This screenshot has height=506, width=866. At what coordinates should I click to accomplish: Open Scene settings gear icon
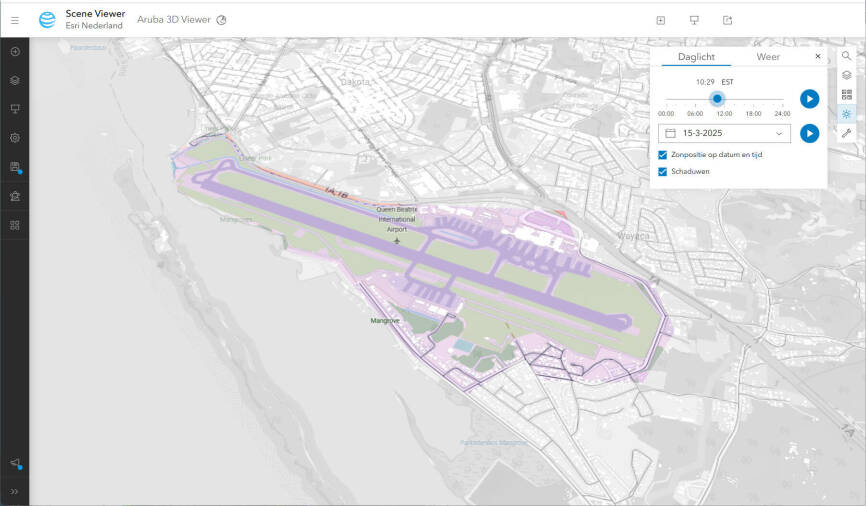click(x=14, y=138)
